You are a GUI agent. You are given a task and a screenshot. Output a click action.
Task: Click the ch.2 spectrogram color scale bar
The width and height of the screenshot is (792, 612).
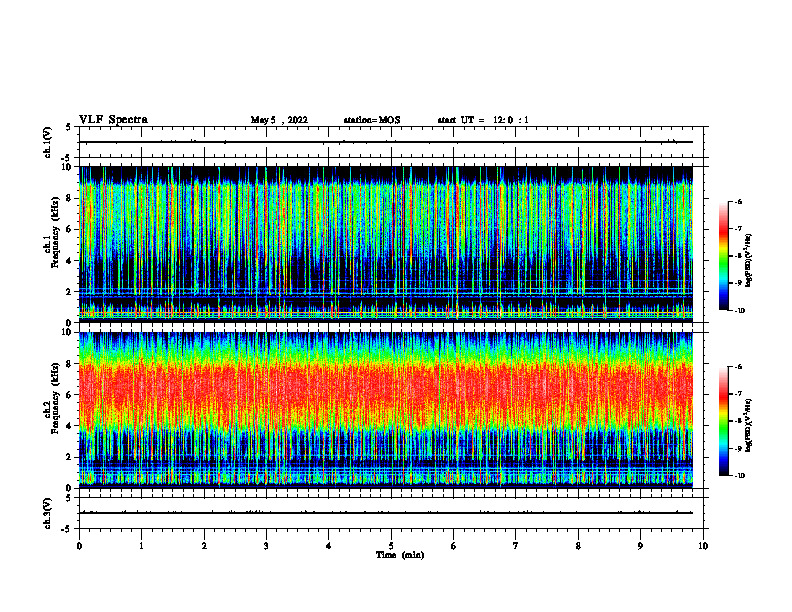pyautogui.click(x=724, y=421)
